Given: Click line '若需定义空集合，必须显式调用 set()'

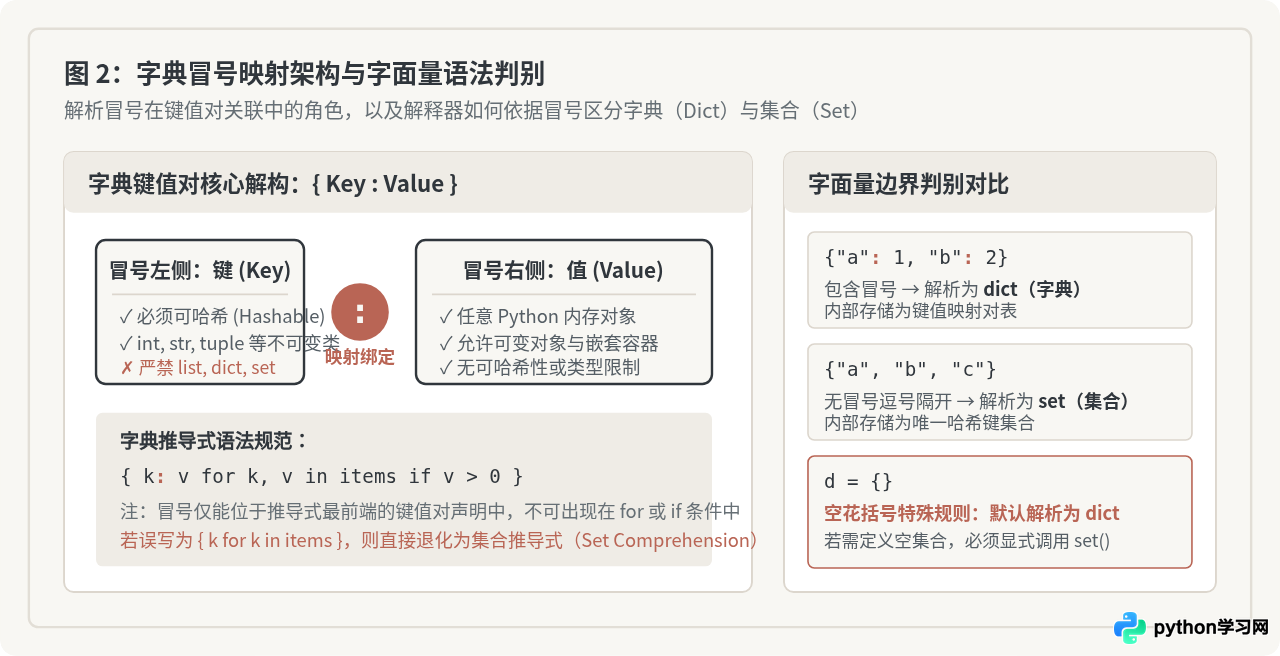Looking at the screenshot, I should 967,541.
